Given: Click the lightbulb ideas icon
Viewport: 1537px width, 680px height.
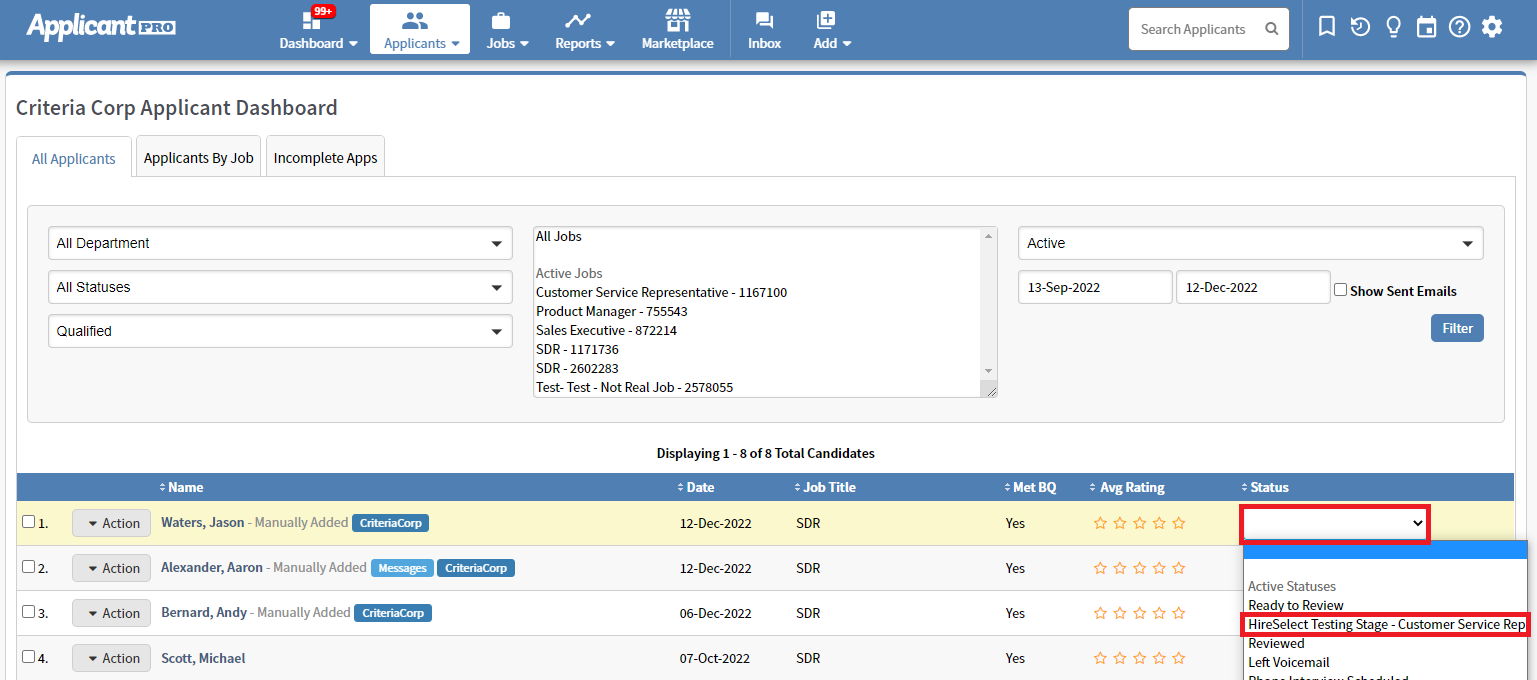Looking at the screenshot, I should [1393, 27].
